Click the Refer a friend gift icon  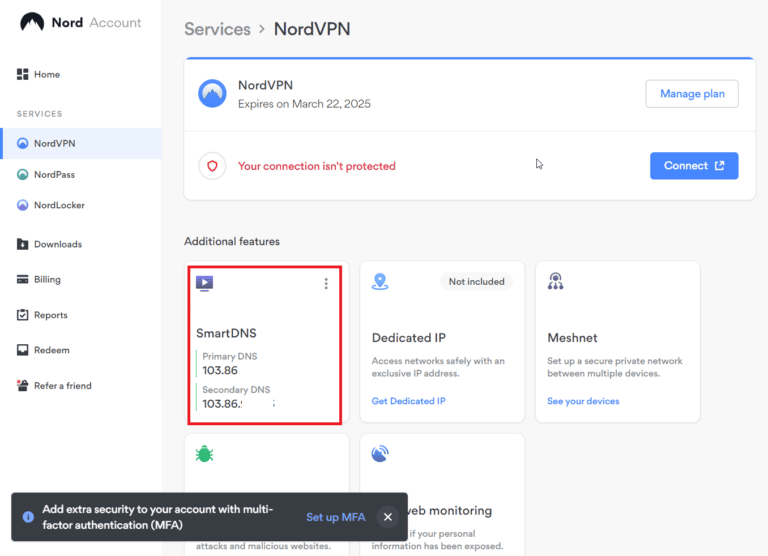[x=23, y=386]
